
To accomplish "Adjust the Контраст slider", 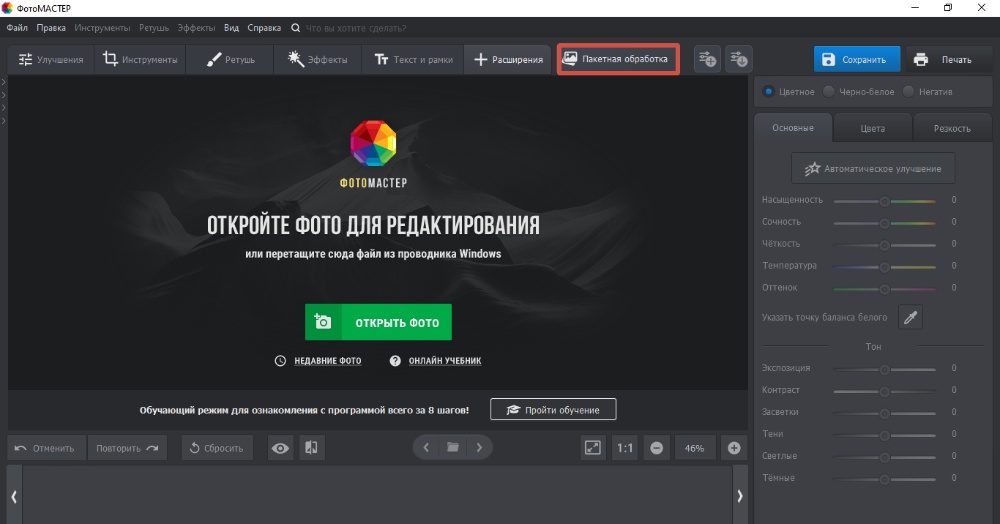I will [885, 391].
